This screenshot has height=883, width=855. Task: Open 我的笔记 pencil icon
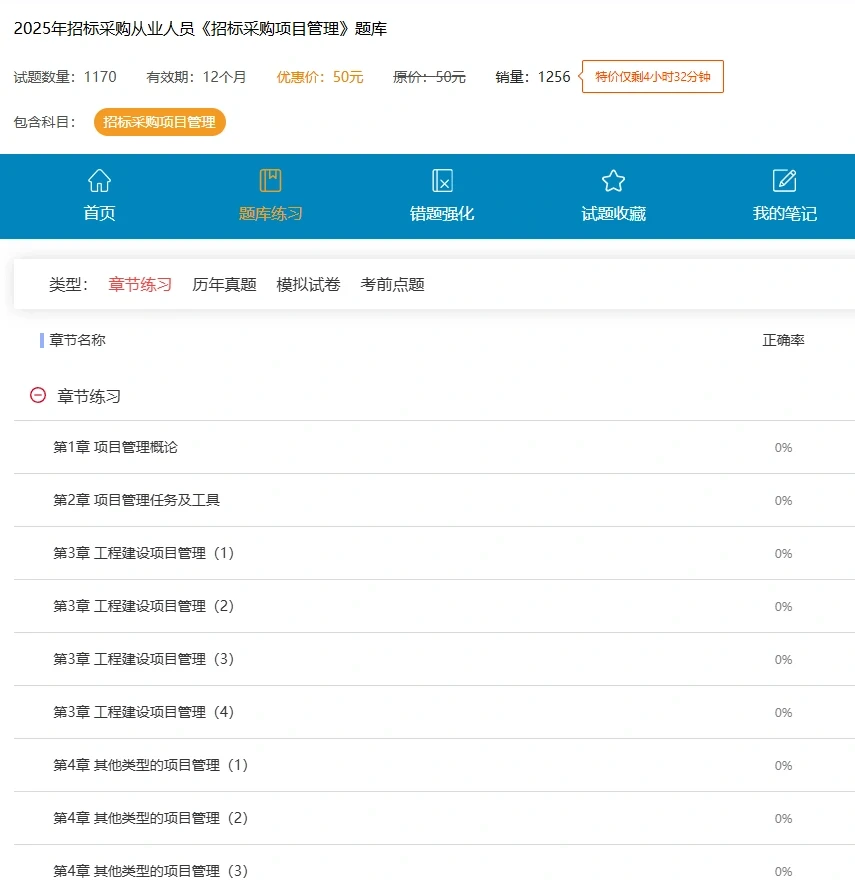click(x=783, y=180)
